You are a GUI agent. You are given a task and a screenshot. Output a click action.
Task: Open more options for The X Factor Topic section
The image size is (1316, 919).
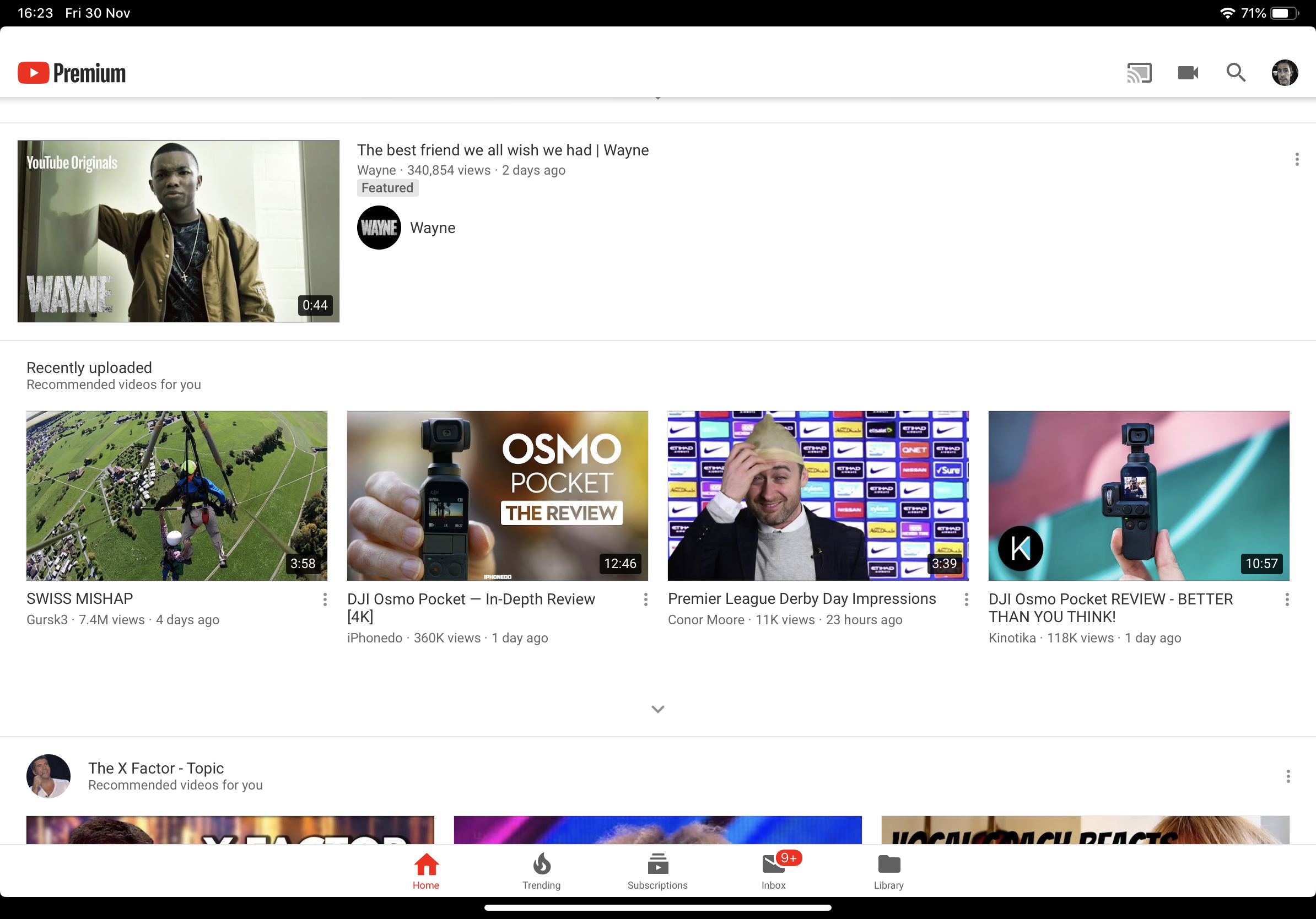click(x=1288, y=776)
